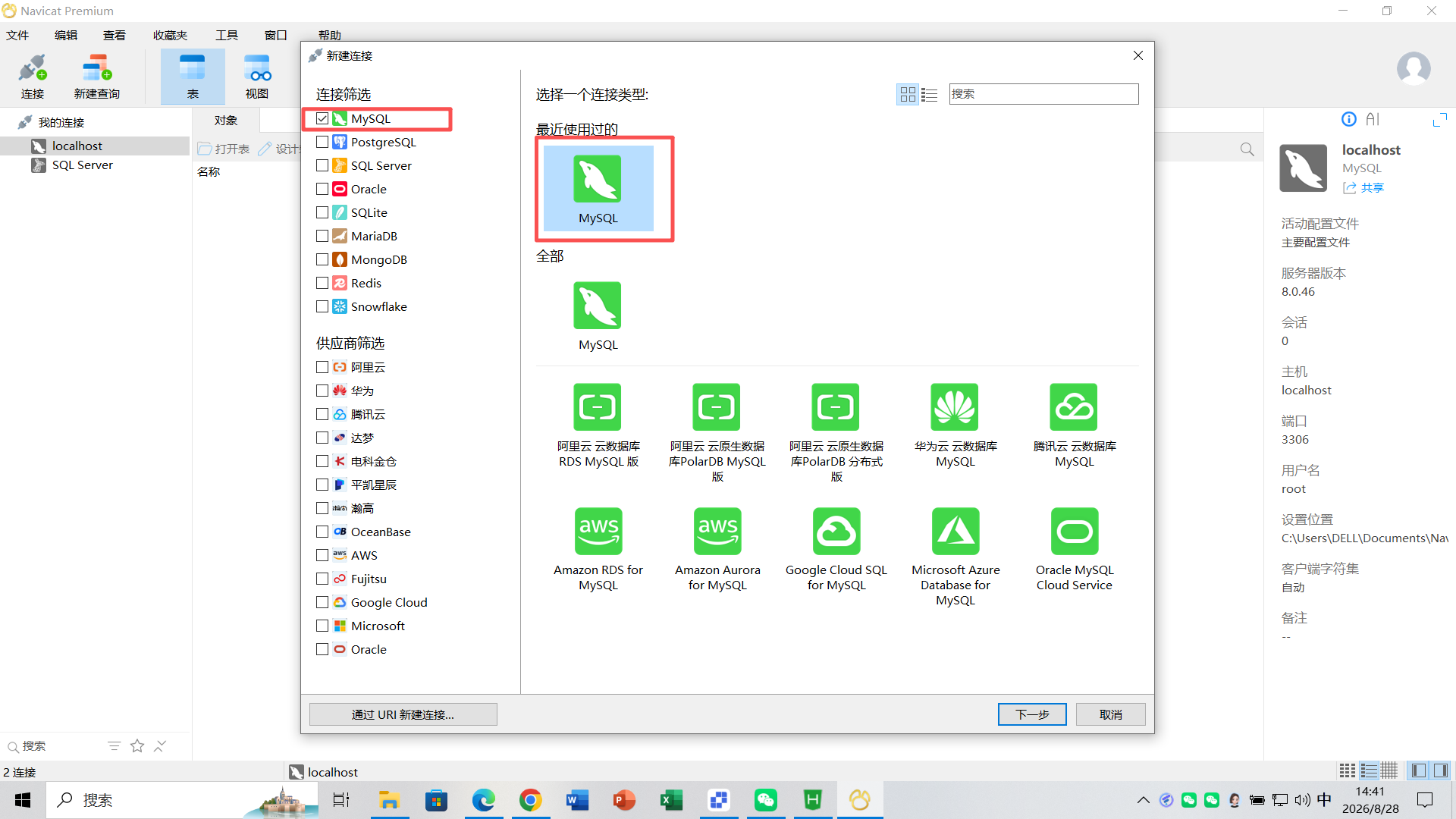Select MySQL under recently used
This screenshot has width=1456, height=819.
[x=598, y=189]
